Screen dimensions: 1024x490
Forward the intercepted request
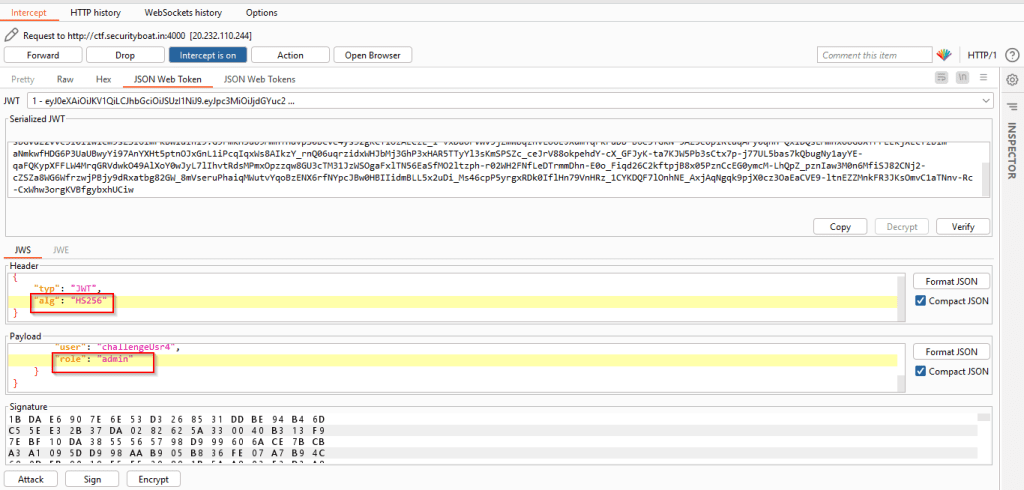pos(43,56)
